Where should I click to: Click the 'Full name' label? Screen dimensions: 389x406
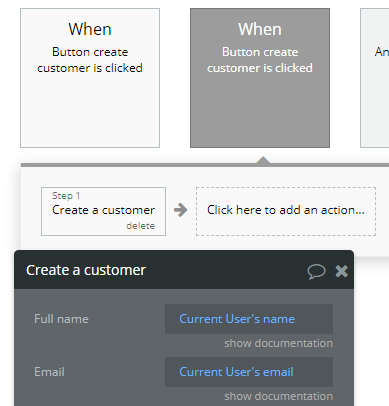(x=61, y=319)
